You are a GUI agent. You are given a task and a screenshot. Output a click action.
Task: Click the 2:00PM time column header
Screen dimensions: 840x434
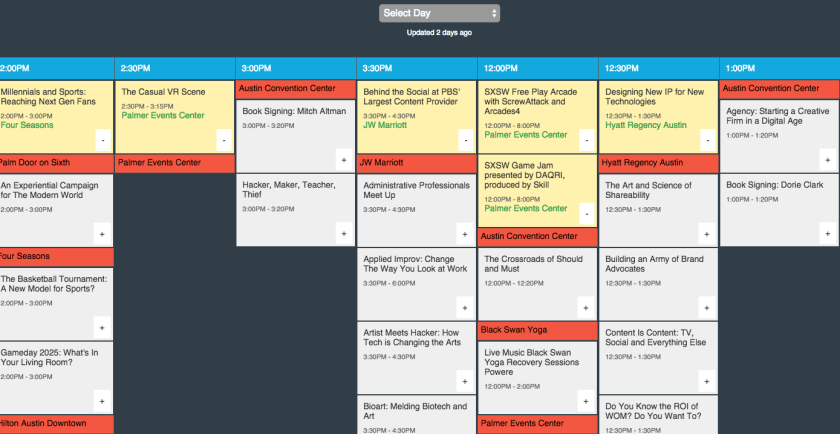(57, 69)
